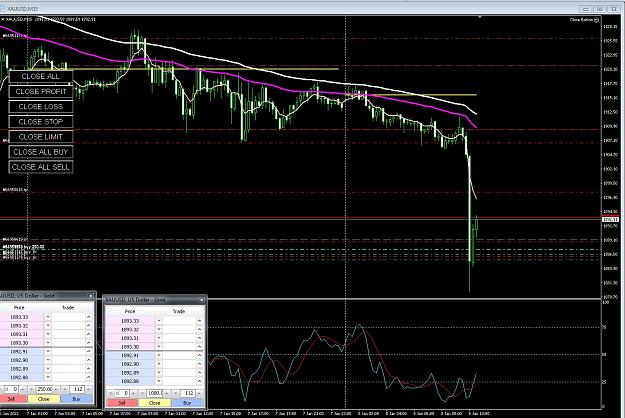Viewport: 625px width, 418px height.
Task: Click Buy in the 250.00-volume depth panel
Action: point(77,399)
